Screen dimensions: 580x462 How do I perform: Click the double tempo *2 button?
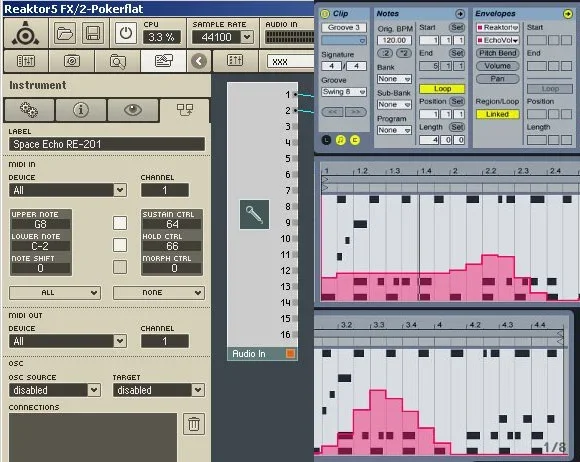pos(404,53)
